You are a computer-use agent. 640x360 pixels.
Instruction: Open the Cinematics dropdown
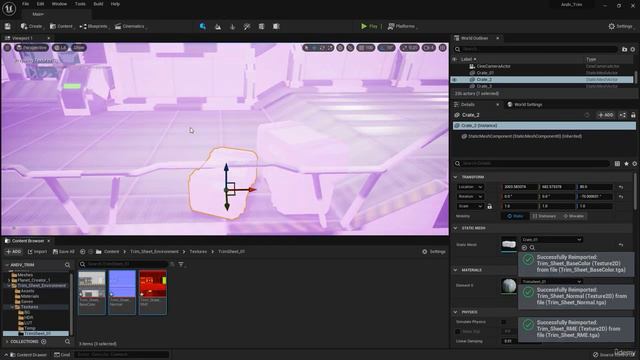(x=130, y=26)
